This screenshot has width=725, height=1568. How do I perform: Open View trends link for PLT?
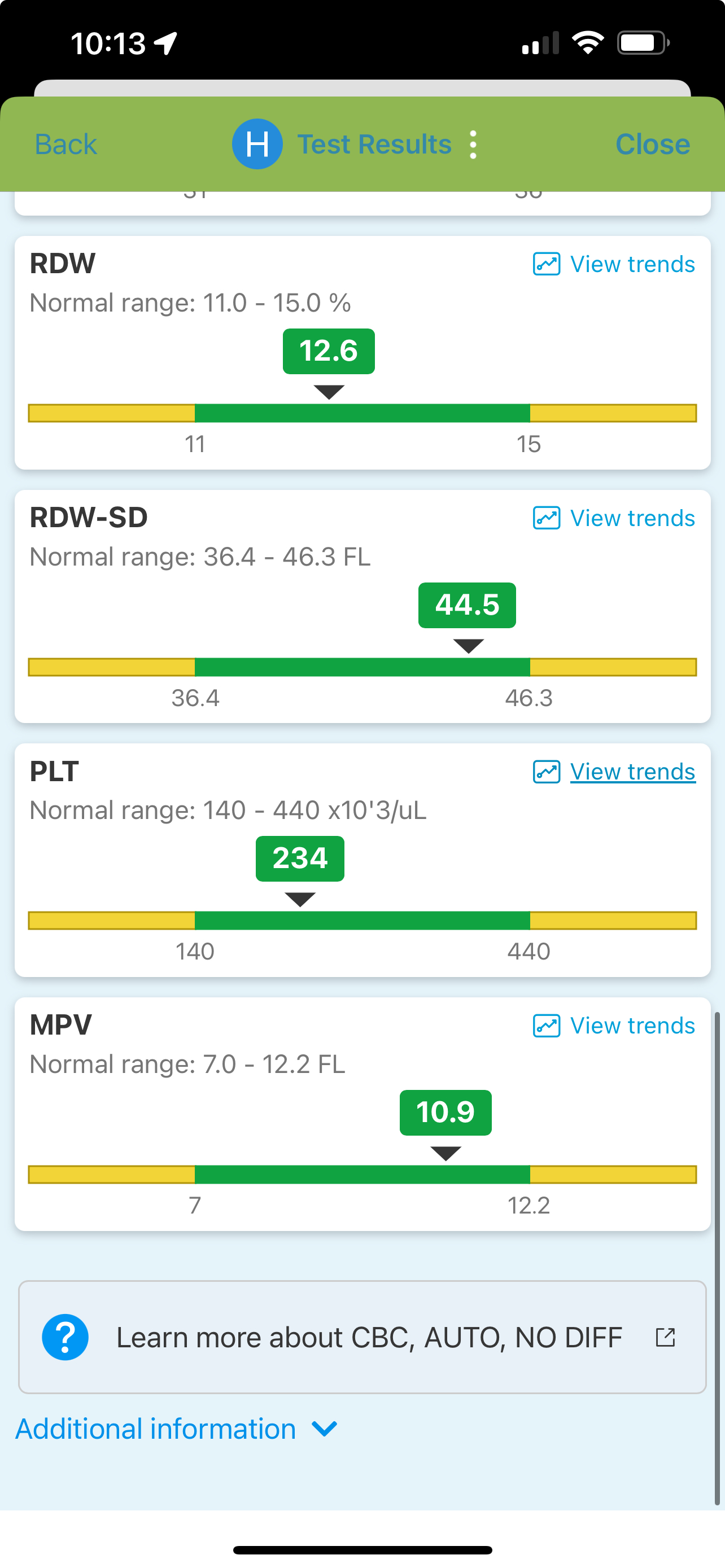click(632, 772)
